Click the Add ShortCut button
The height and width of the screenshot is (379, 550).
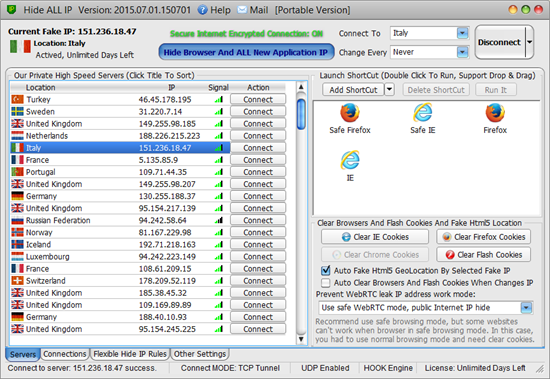point(353,90)
